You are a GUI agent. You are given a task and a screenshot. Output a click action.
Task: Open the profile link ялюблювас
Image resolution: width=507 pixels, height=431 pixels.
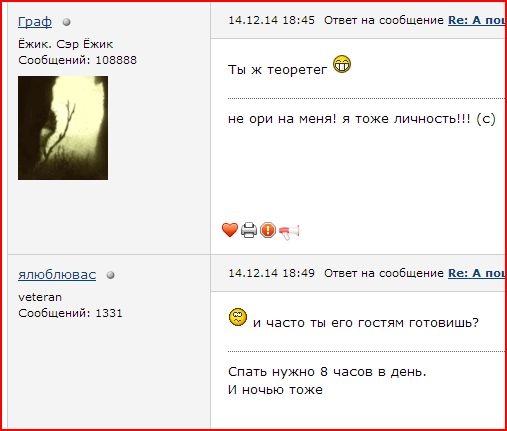point(57,275)
